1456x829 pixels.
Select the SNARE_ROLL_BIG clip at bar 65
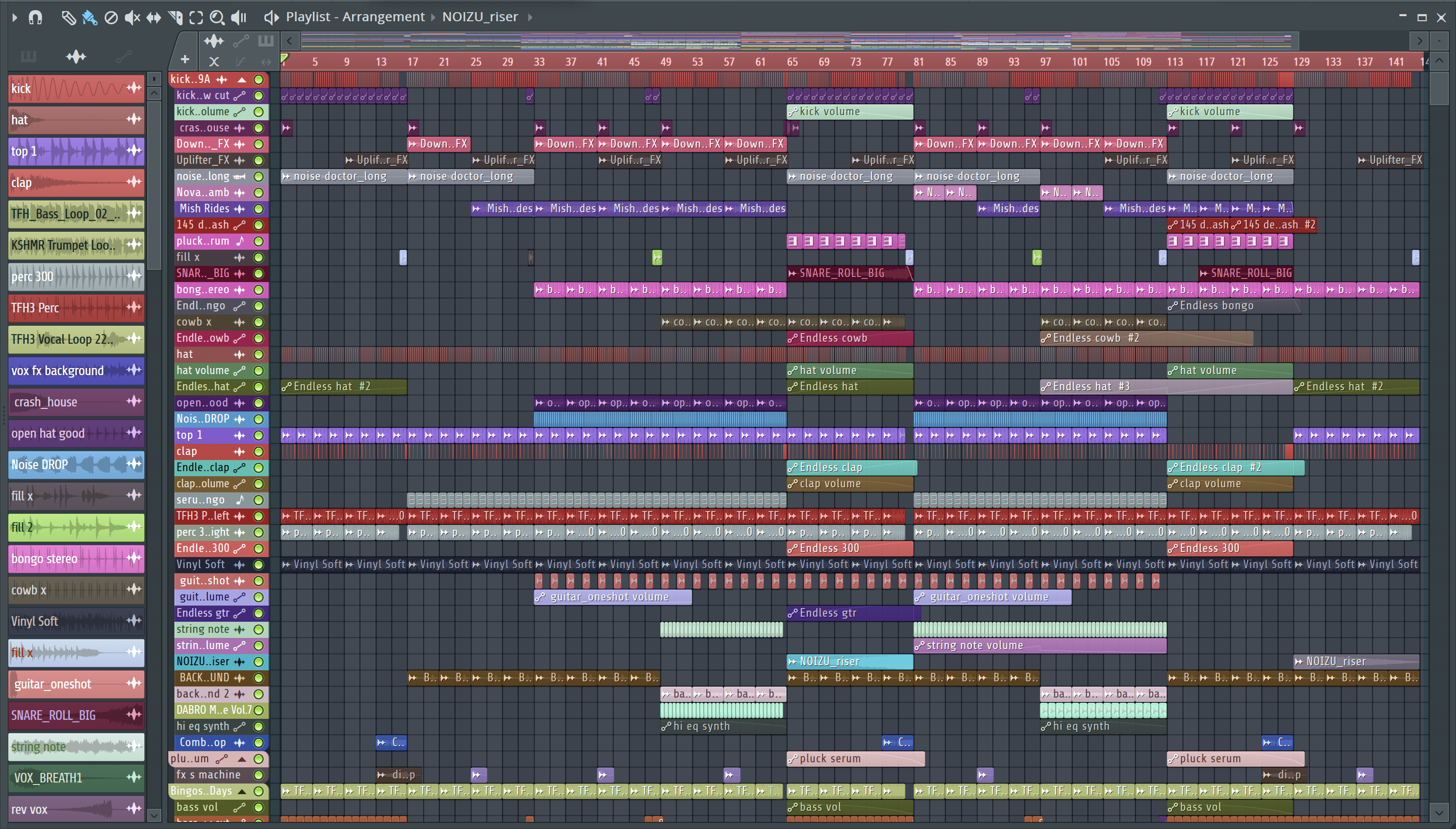pyautogui.click(x=849, y=274)
